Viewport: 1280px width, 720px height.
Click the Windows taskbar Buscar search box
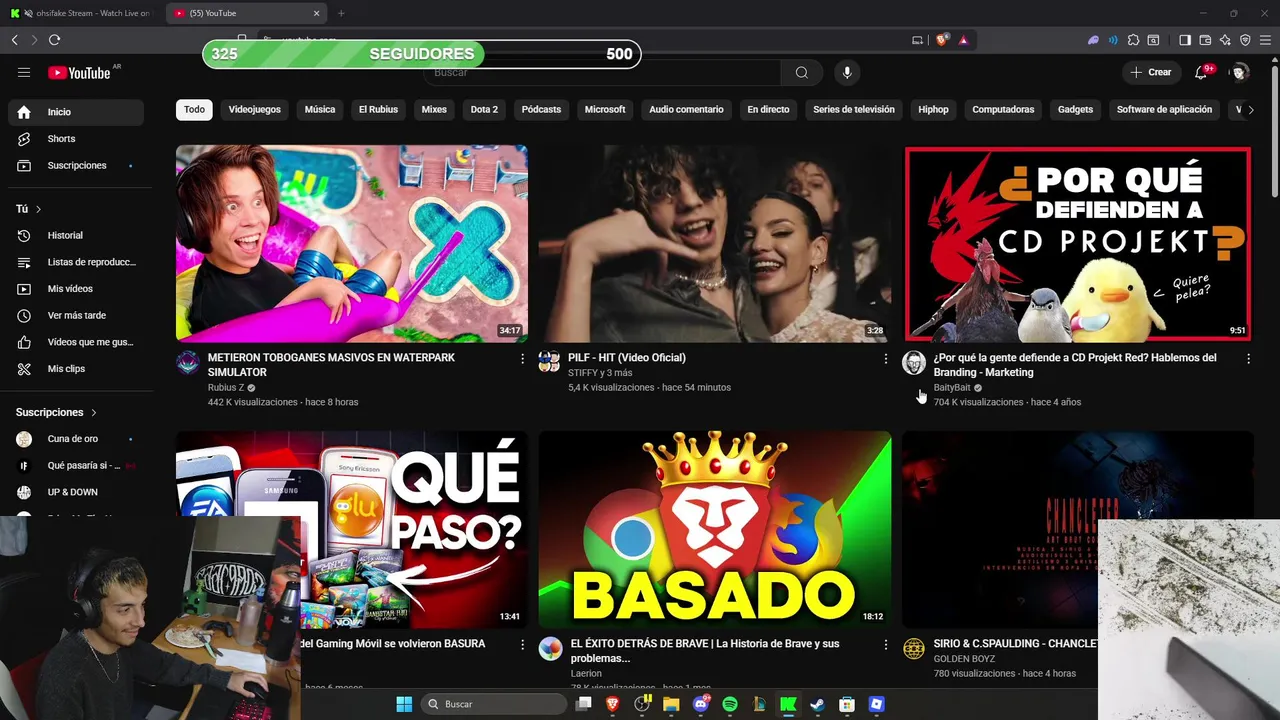(x=494, y=704)
